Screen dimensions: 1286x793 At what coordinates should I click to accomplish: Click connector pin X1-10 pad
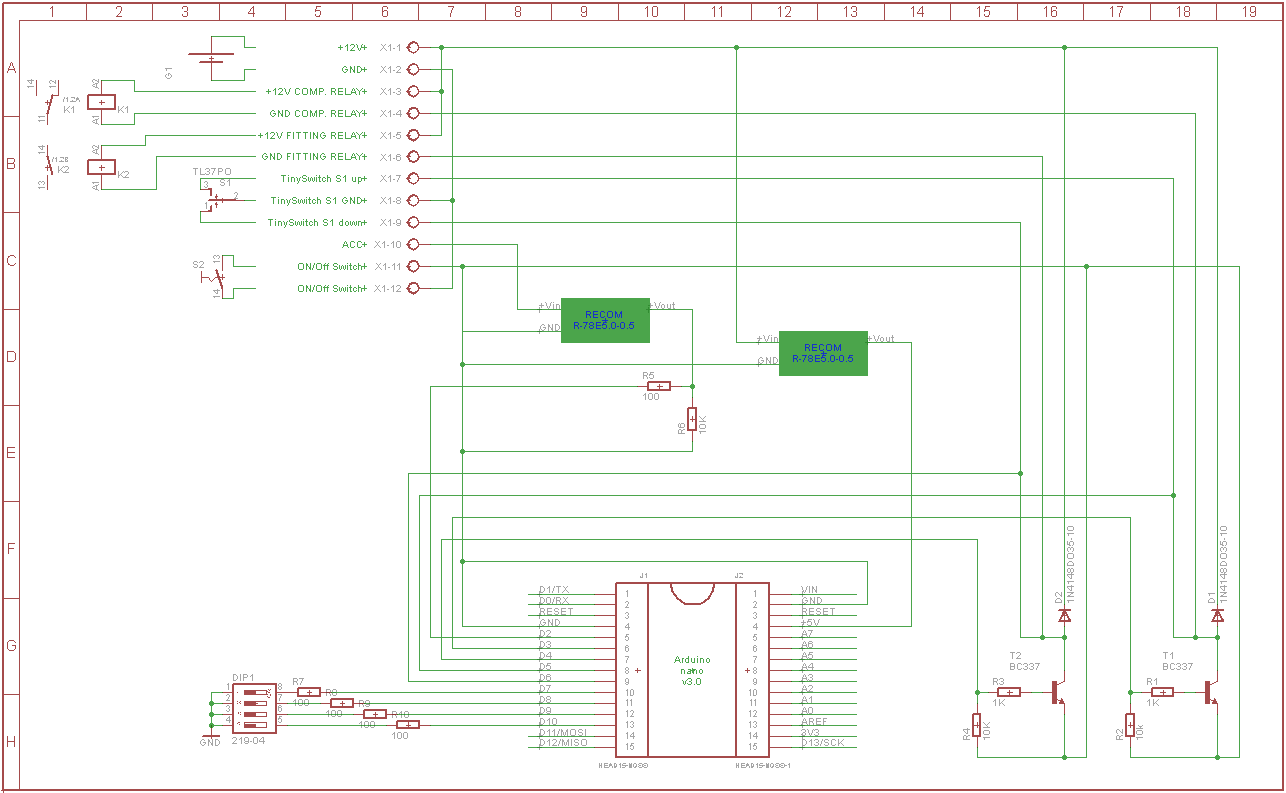(413, 244)
